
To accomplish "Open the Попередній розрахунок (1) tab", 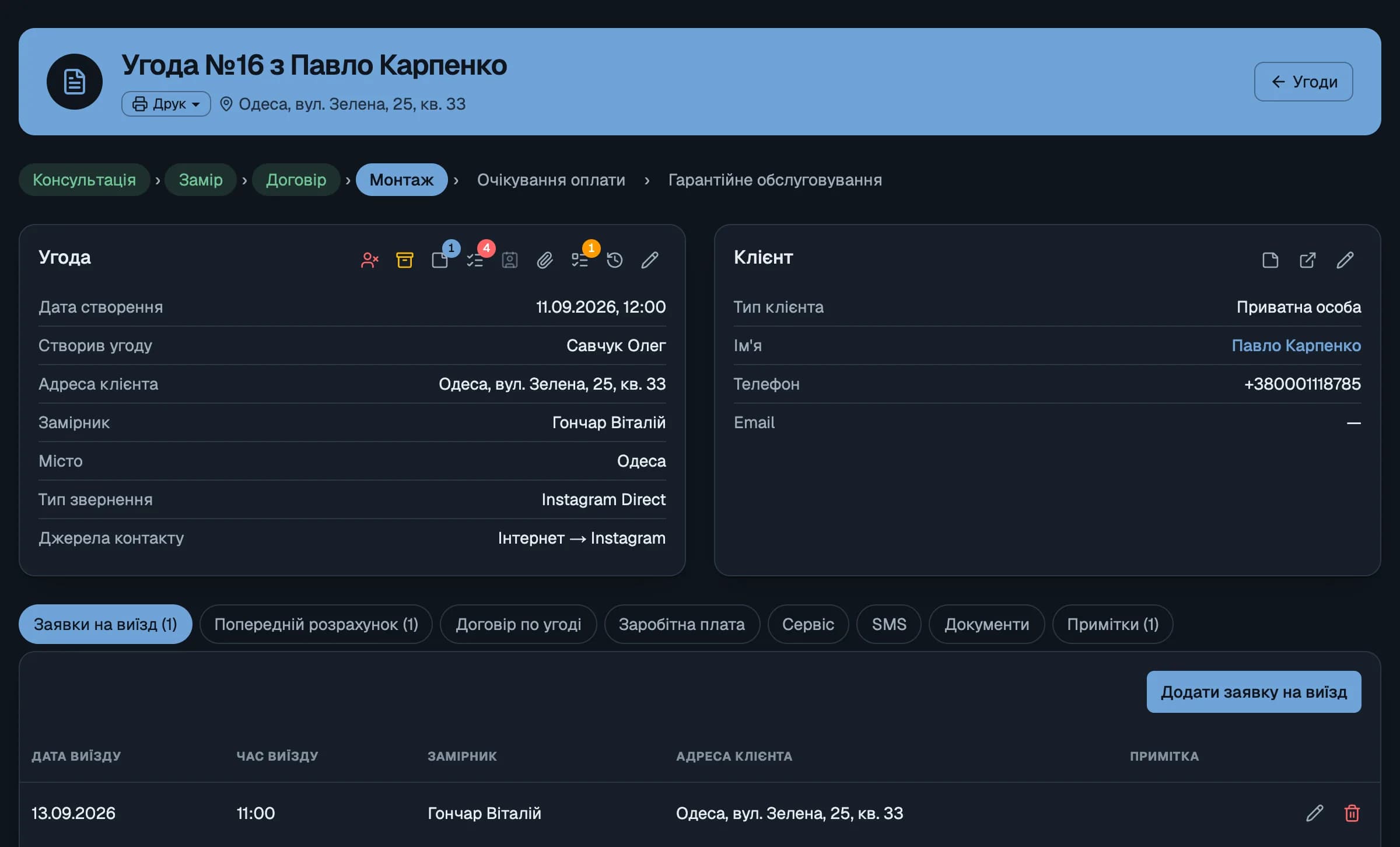I will 316,624.
